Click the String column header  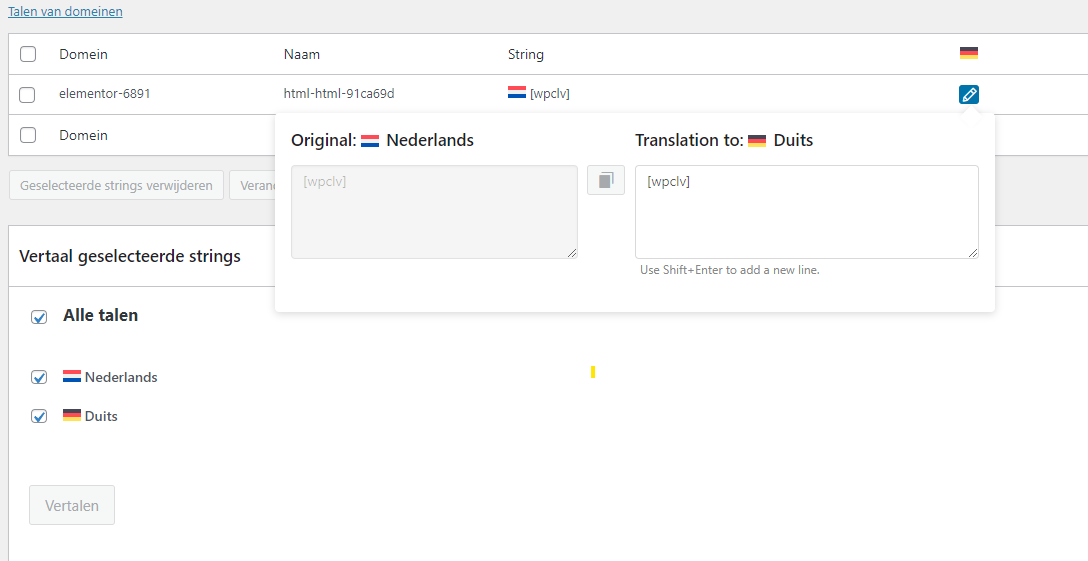[526, 54]
